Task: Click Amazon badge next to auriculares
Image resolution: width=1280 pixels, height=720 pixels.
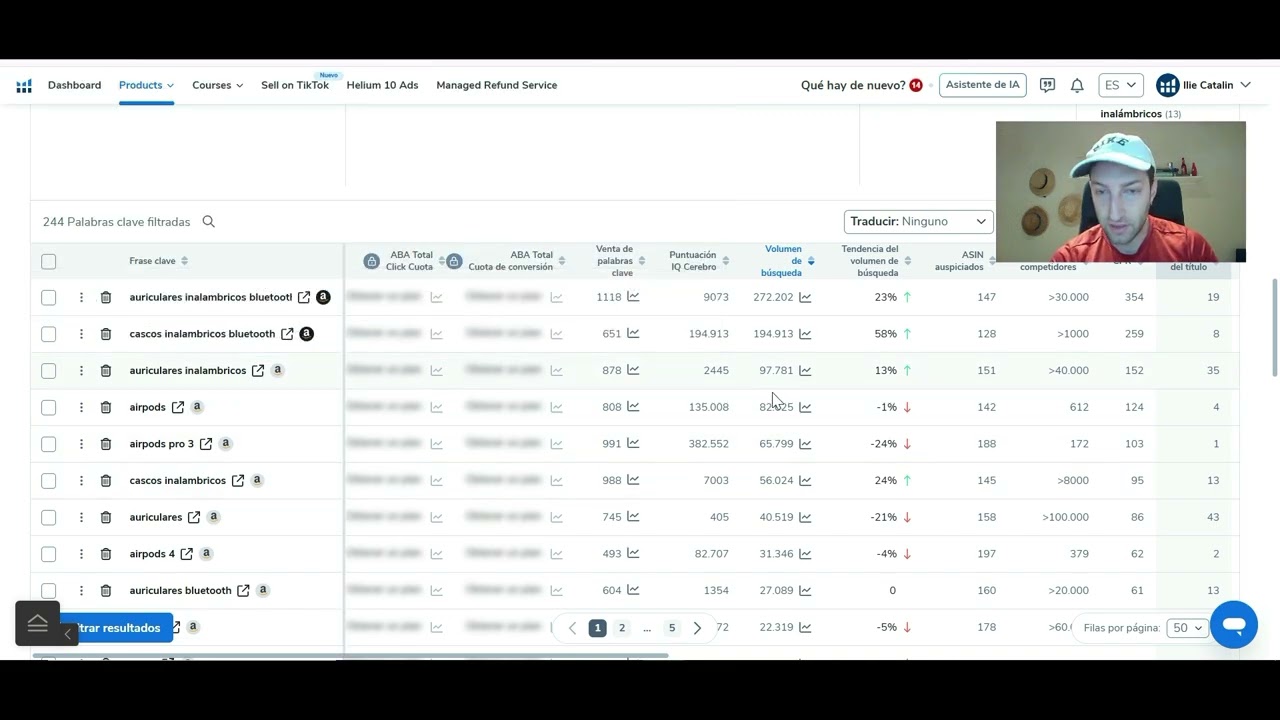Action: tap(214, 517)
